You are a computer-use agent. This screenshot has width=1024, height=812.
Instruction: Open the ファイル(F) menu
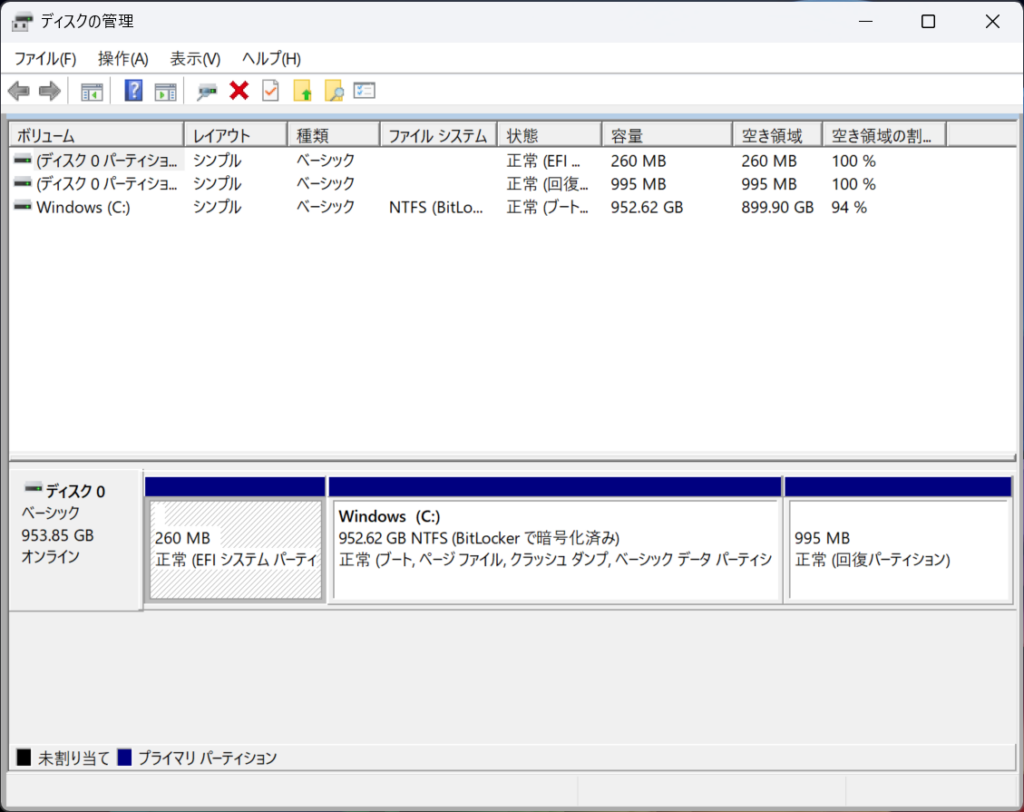point(45,59)
